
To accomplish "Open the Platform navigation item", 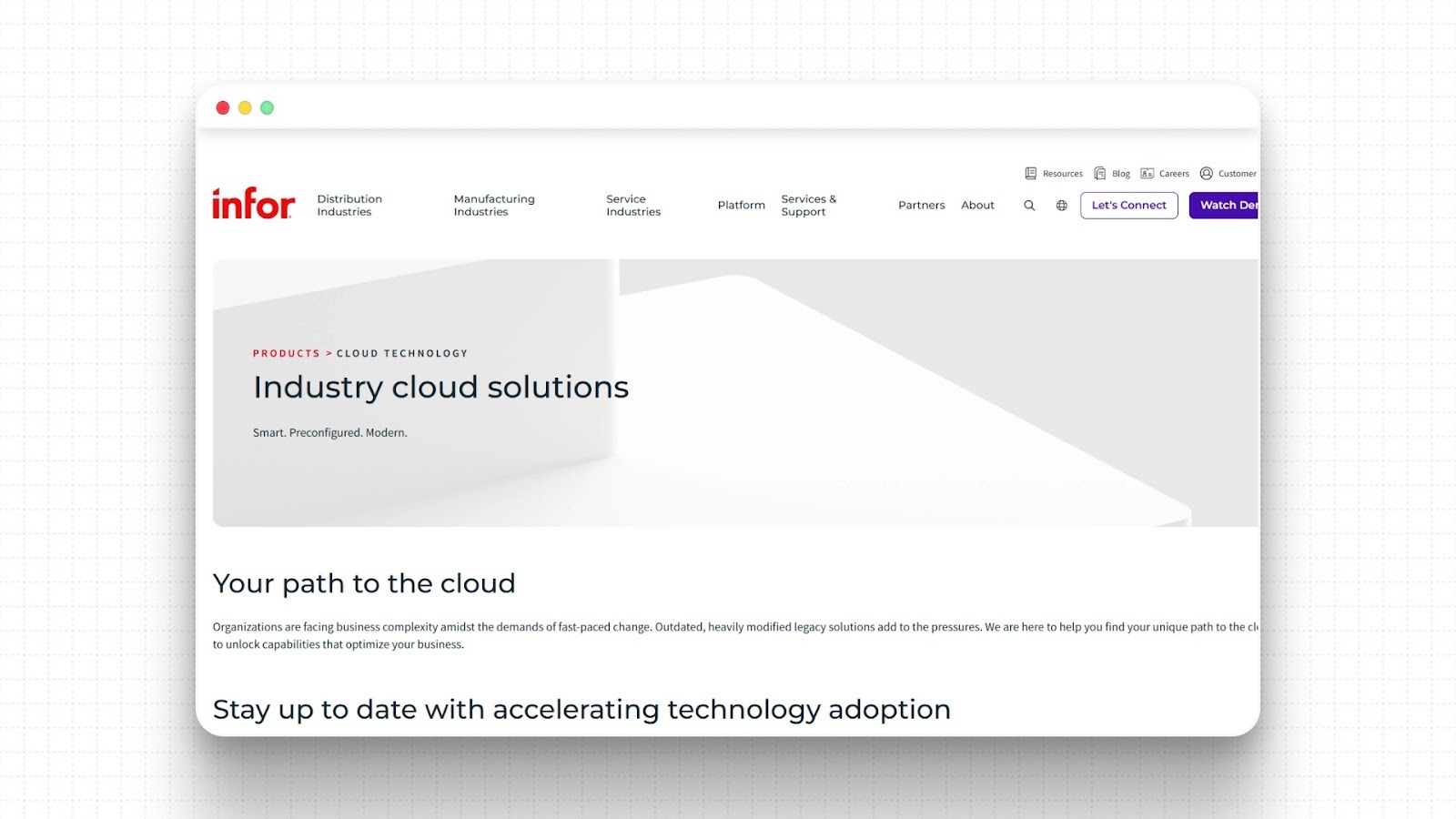I will pos(740,205).
